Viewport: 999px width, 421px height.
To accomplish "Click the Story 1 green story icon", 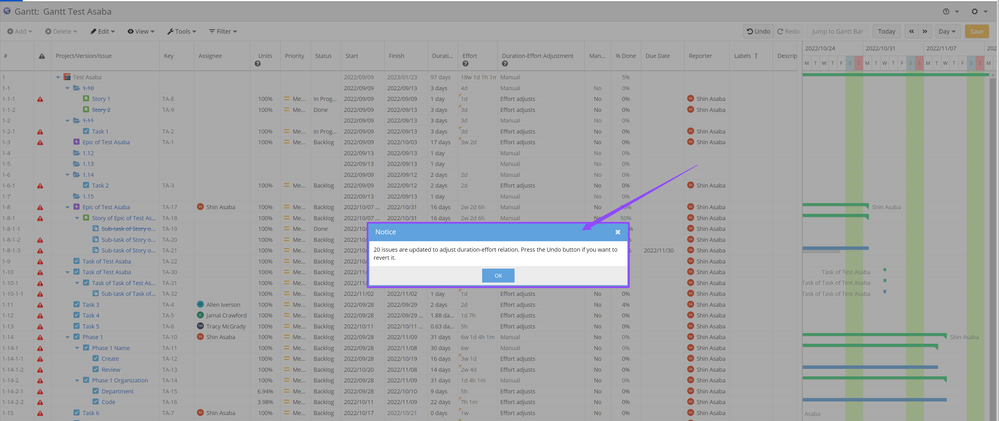I will point(86,99).
